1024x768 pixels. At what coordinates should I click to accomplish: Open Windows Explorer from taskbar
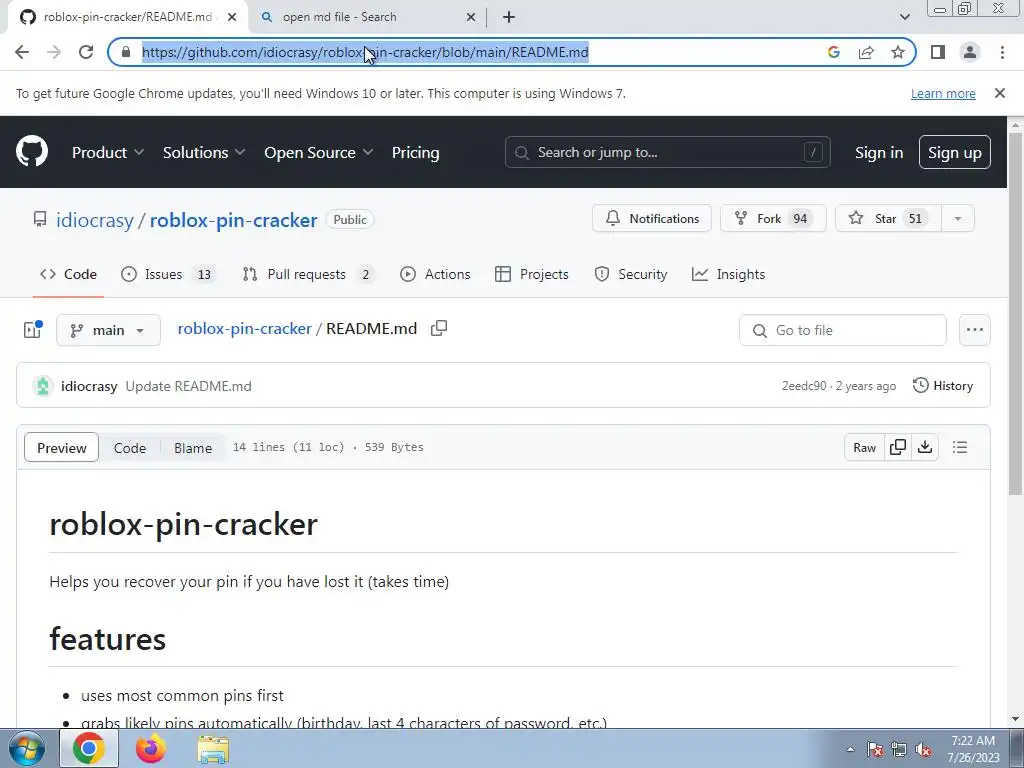(214, 748)
